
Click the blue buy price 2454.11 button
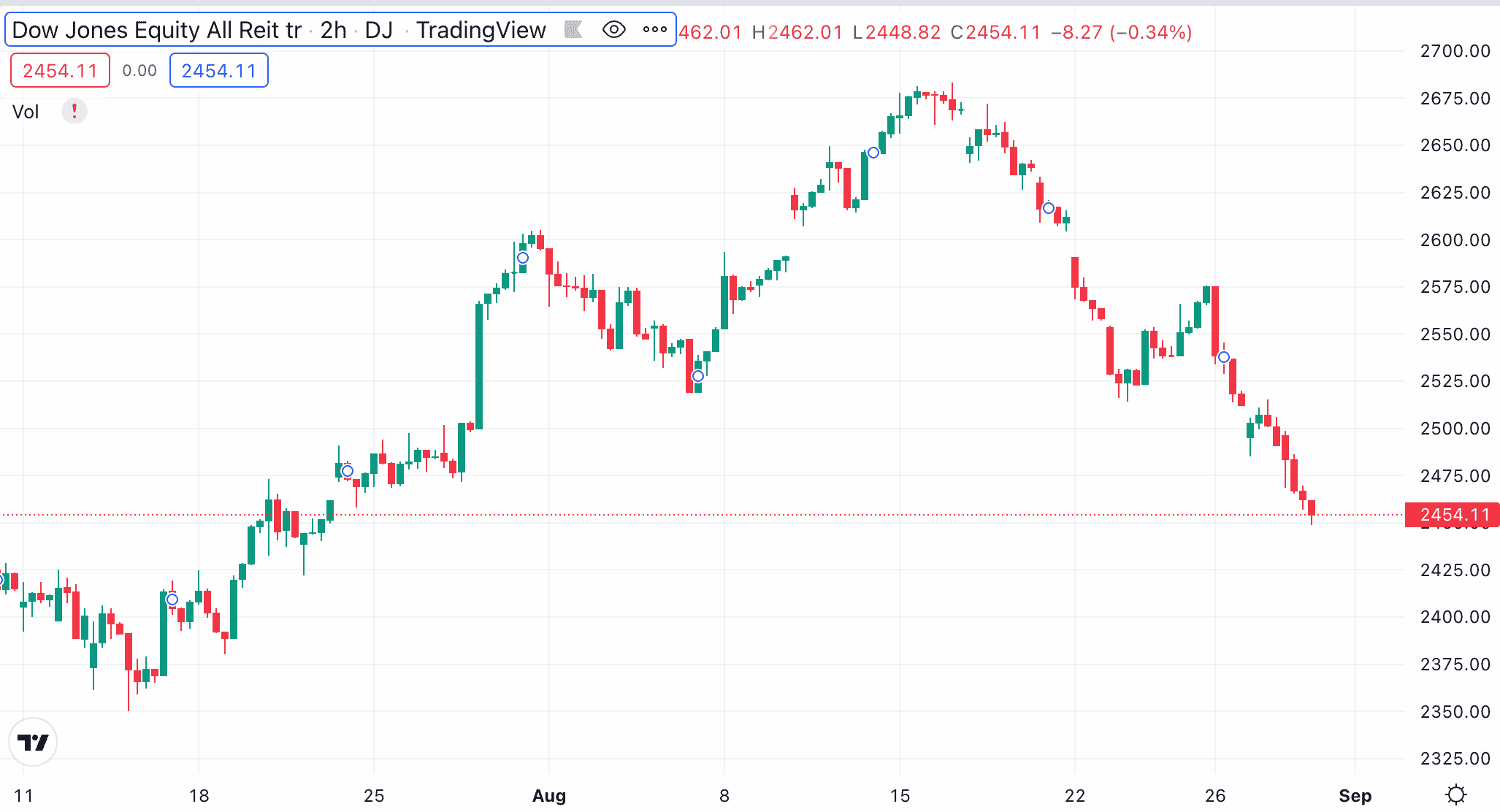tap(219, 70)
